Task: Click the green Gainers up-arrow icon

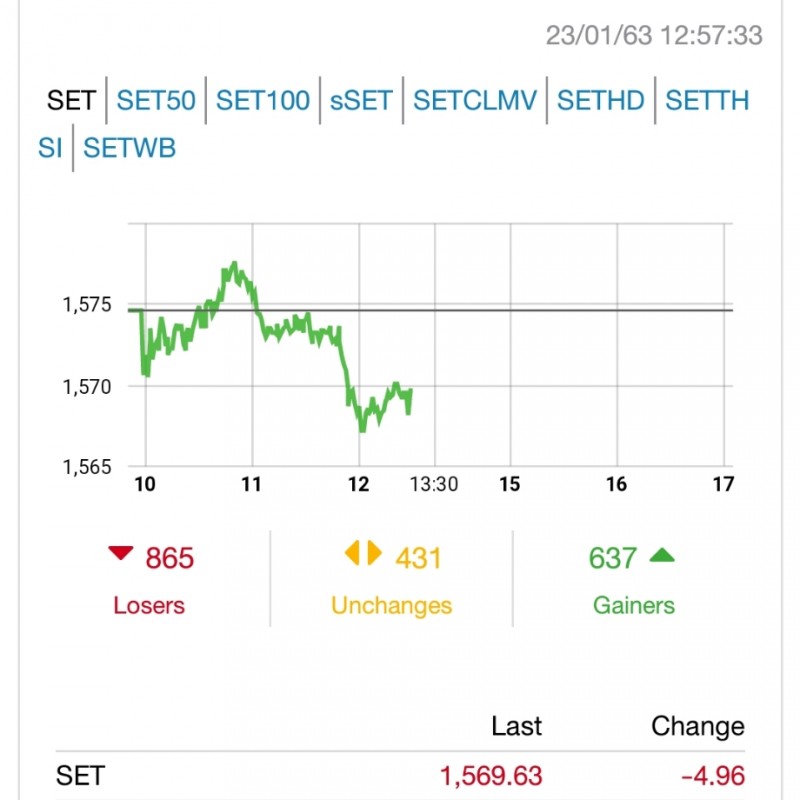Action: click(x=662, y=555)
